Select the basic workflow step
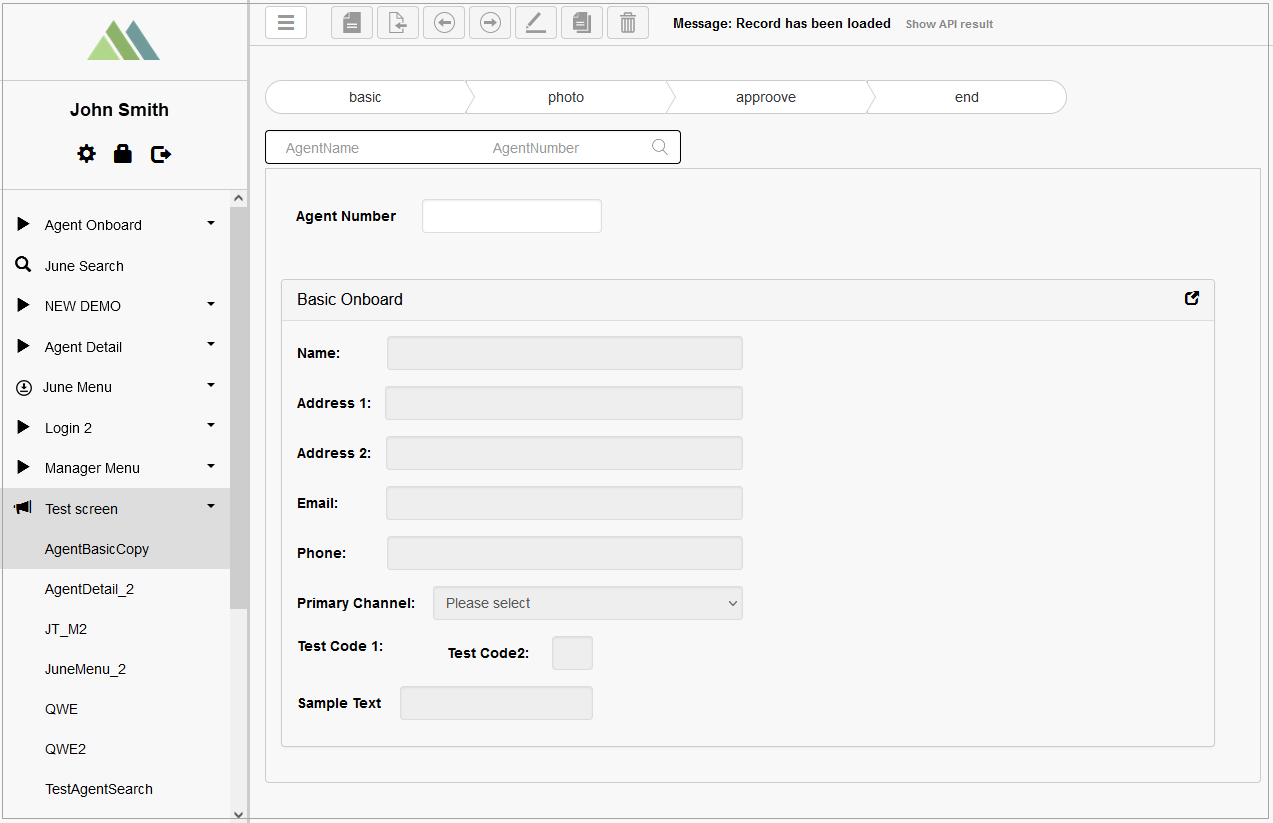Viewport: 1273px width, 823px height. (x=365, y=97)
